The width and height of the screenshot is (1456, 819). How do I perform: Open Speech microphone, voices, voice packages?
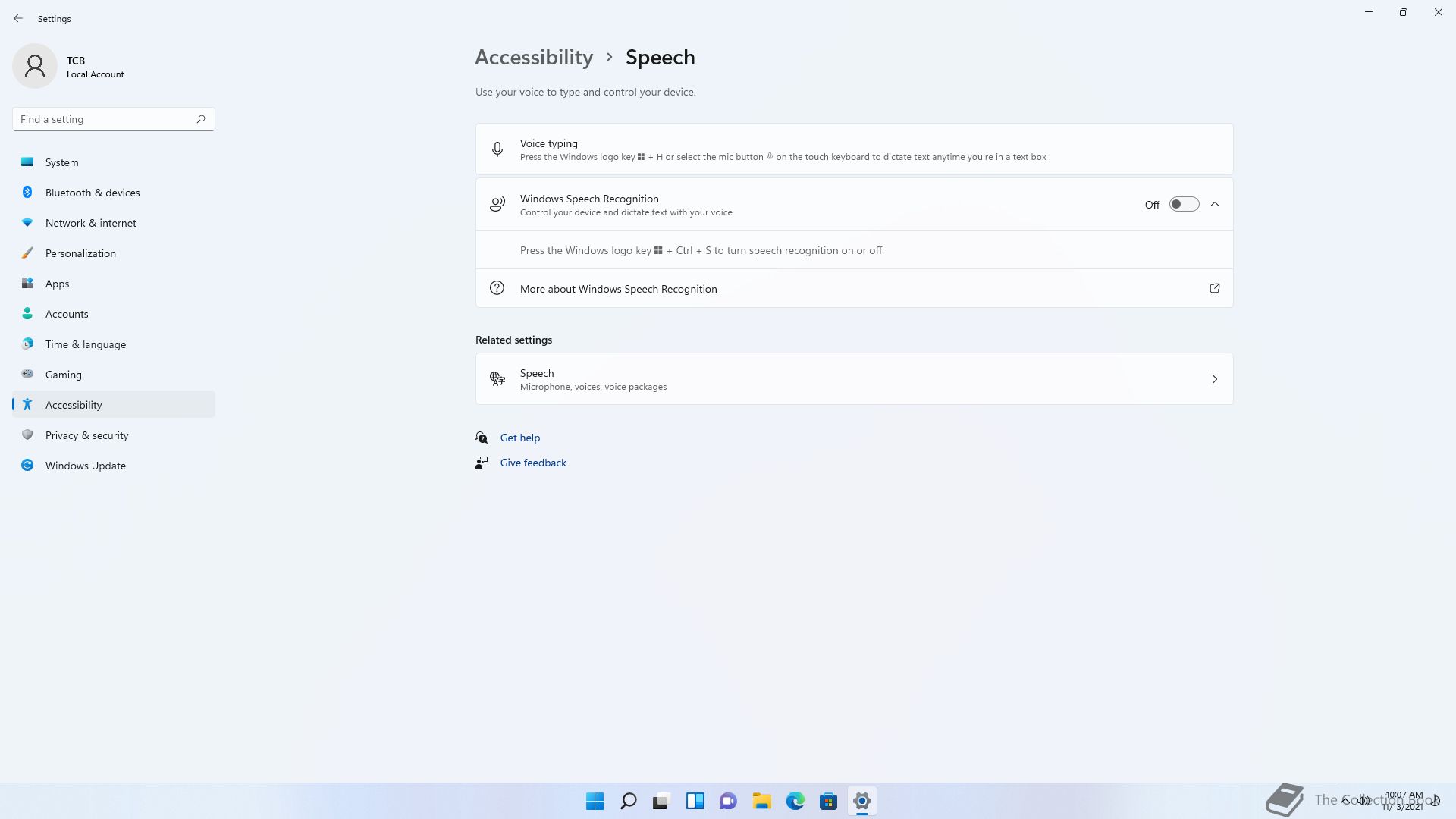click(x=854, y=379)
